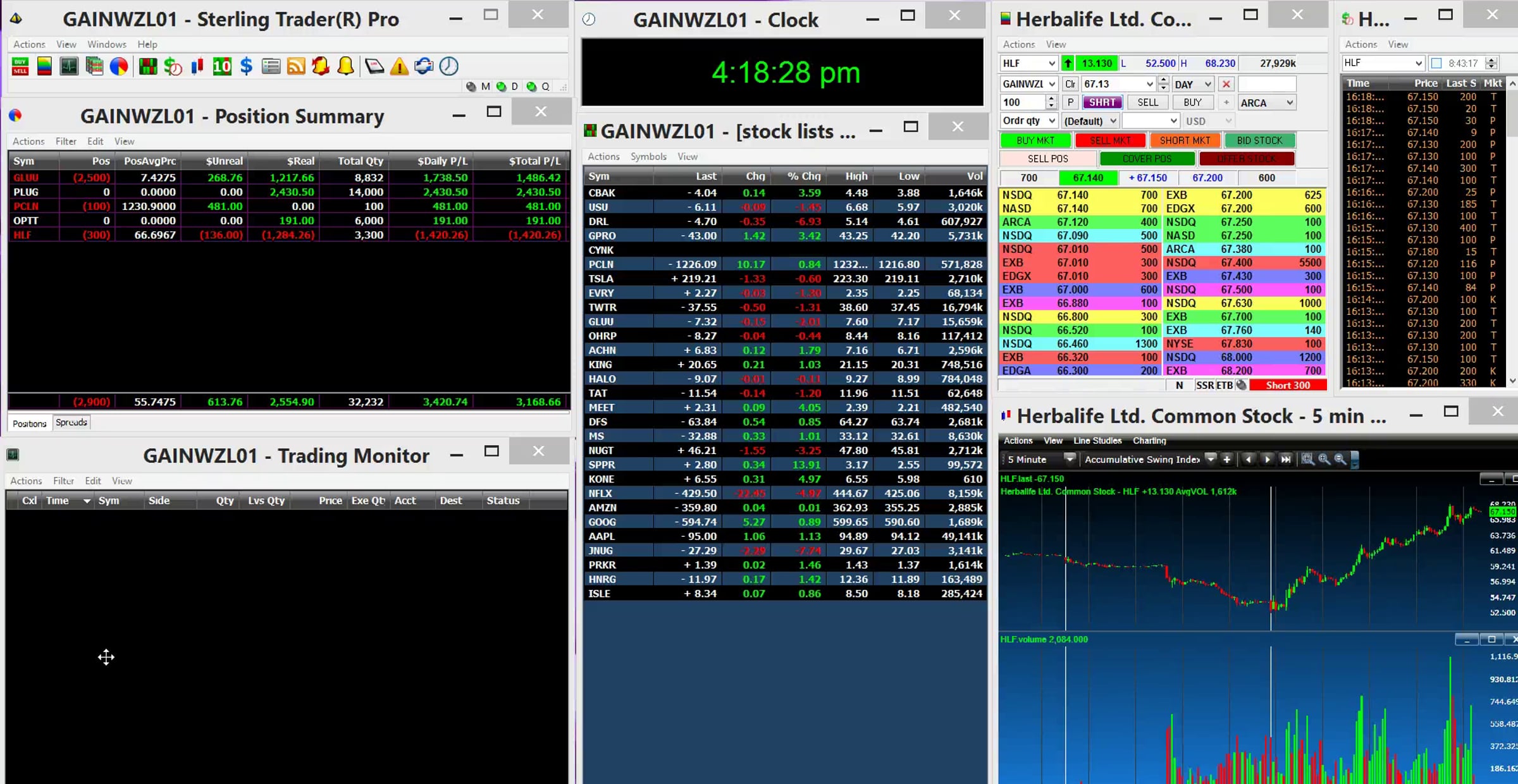Open the clock icon in the toolbar
The height and width of the screenshot is (784, 1518).
click(x=448, y=66)
